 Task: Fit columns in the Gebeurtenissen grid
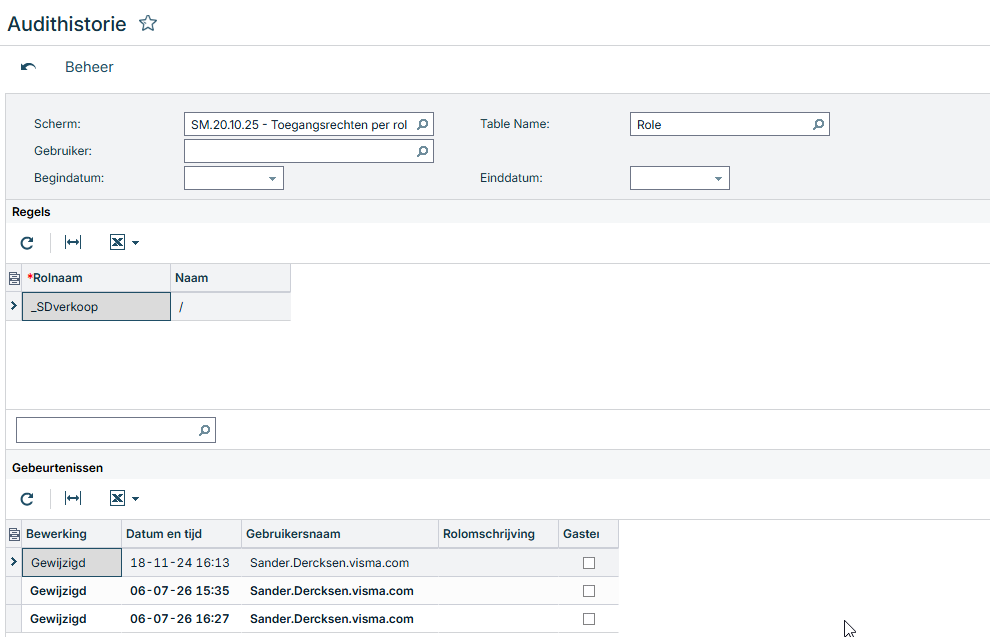73,499
